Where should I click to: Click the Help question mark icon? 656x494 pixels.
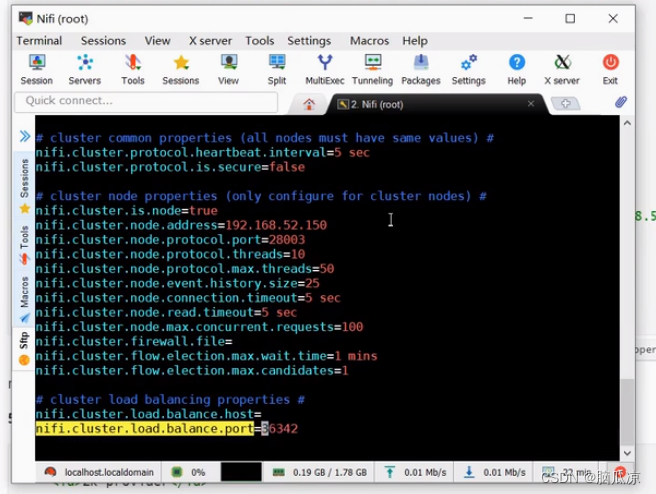pyautogui.click(x=517, y=70)
